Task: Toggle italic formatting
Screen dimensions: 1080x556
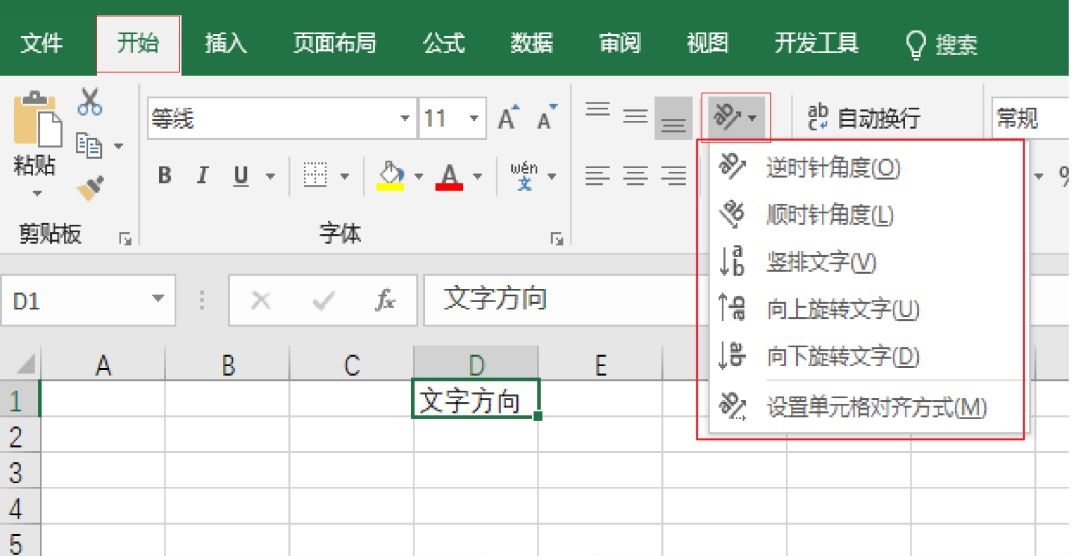Action: tap(202, 176)
